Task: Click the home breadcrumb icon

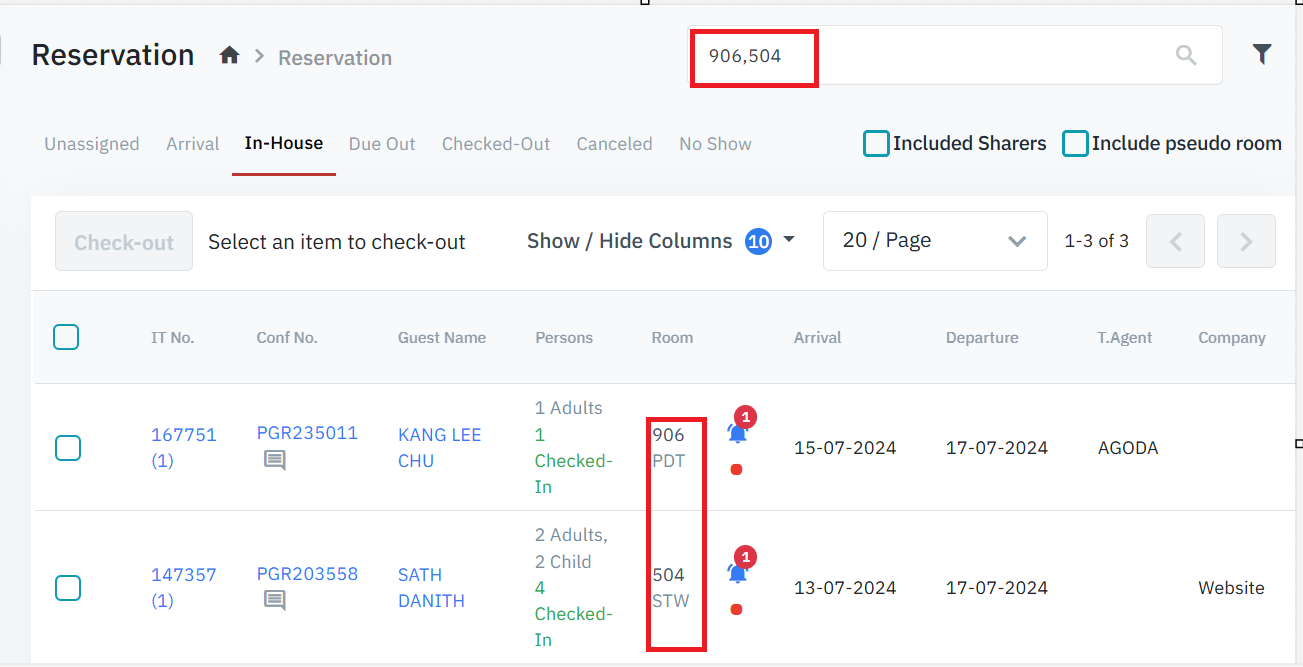Action: coord(229,56)
